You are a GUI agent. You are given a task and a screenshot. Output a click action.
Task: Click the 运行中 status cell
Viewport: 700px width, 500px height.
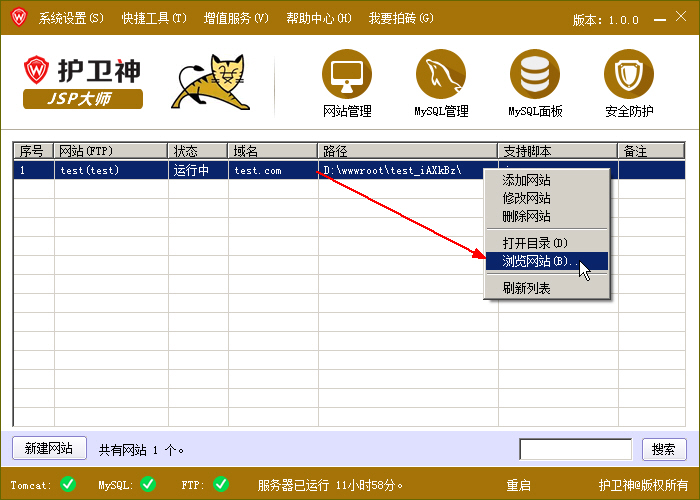(198, 170)
